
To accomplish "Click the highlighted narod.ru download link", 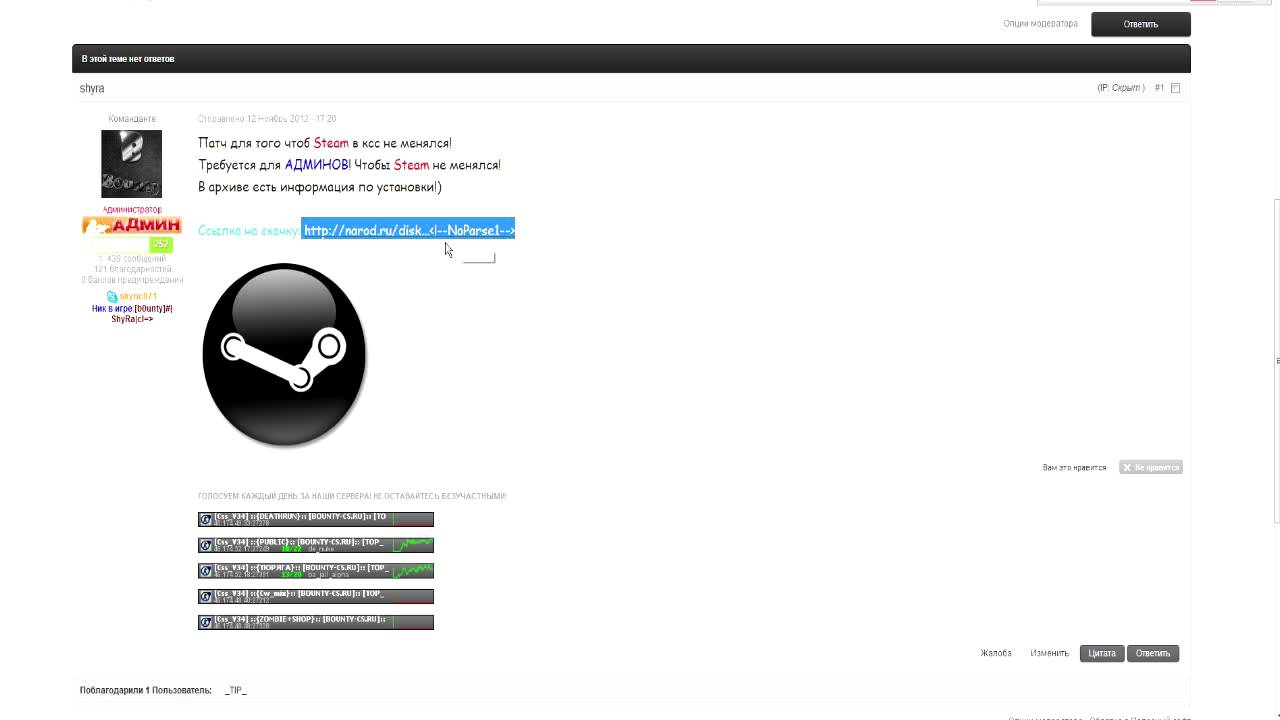I will (408, 230).
